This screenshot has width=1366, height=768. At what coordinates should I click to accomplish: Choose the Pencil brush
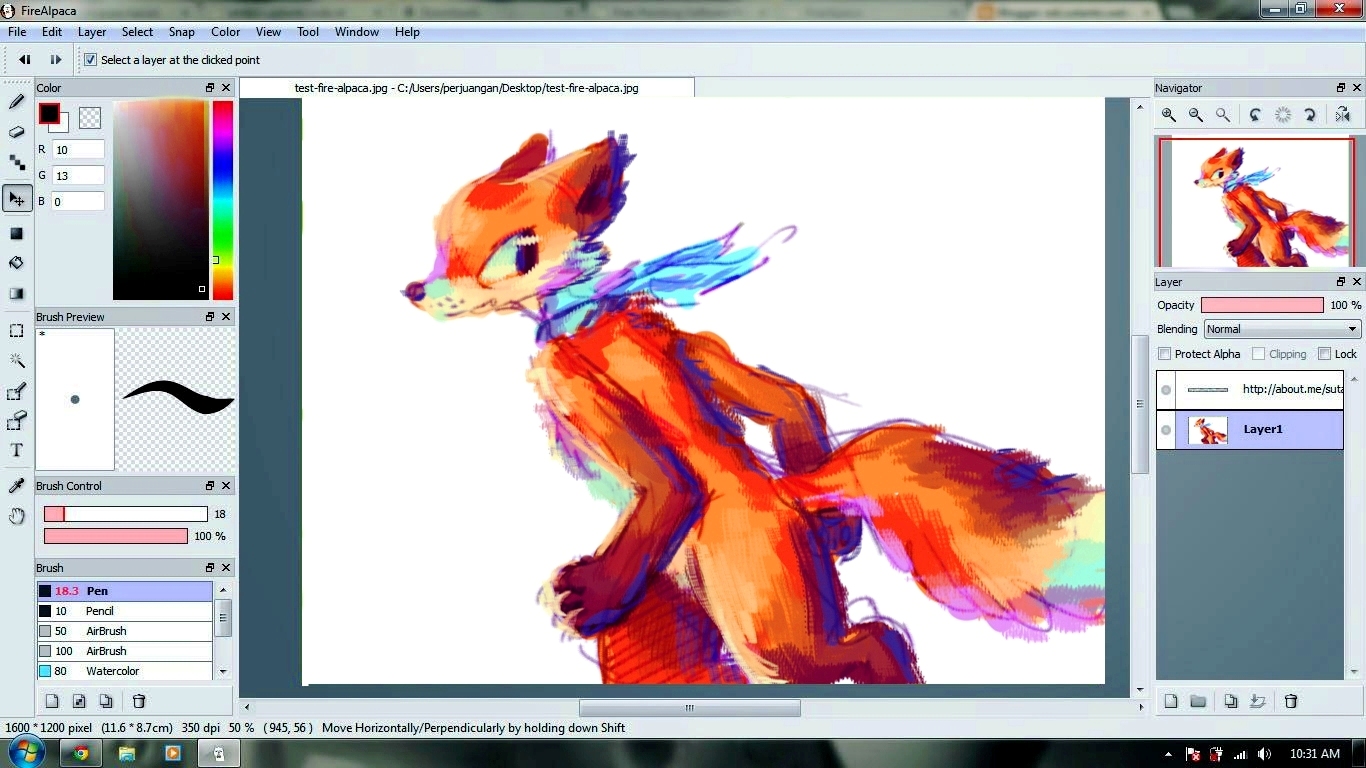(124, 611)
